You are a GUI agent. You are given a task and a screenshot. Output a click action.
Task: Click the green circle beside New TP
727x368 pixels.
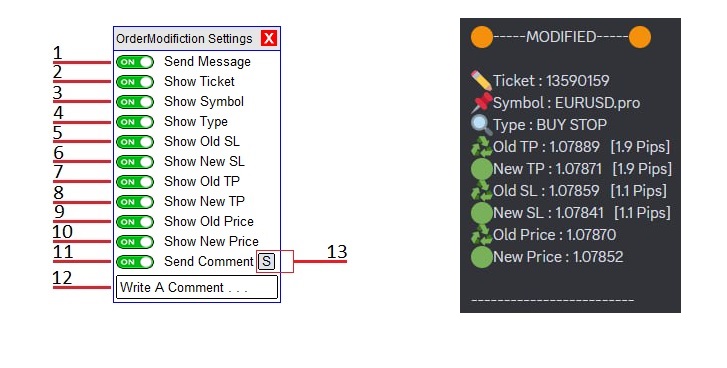481,169
